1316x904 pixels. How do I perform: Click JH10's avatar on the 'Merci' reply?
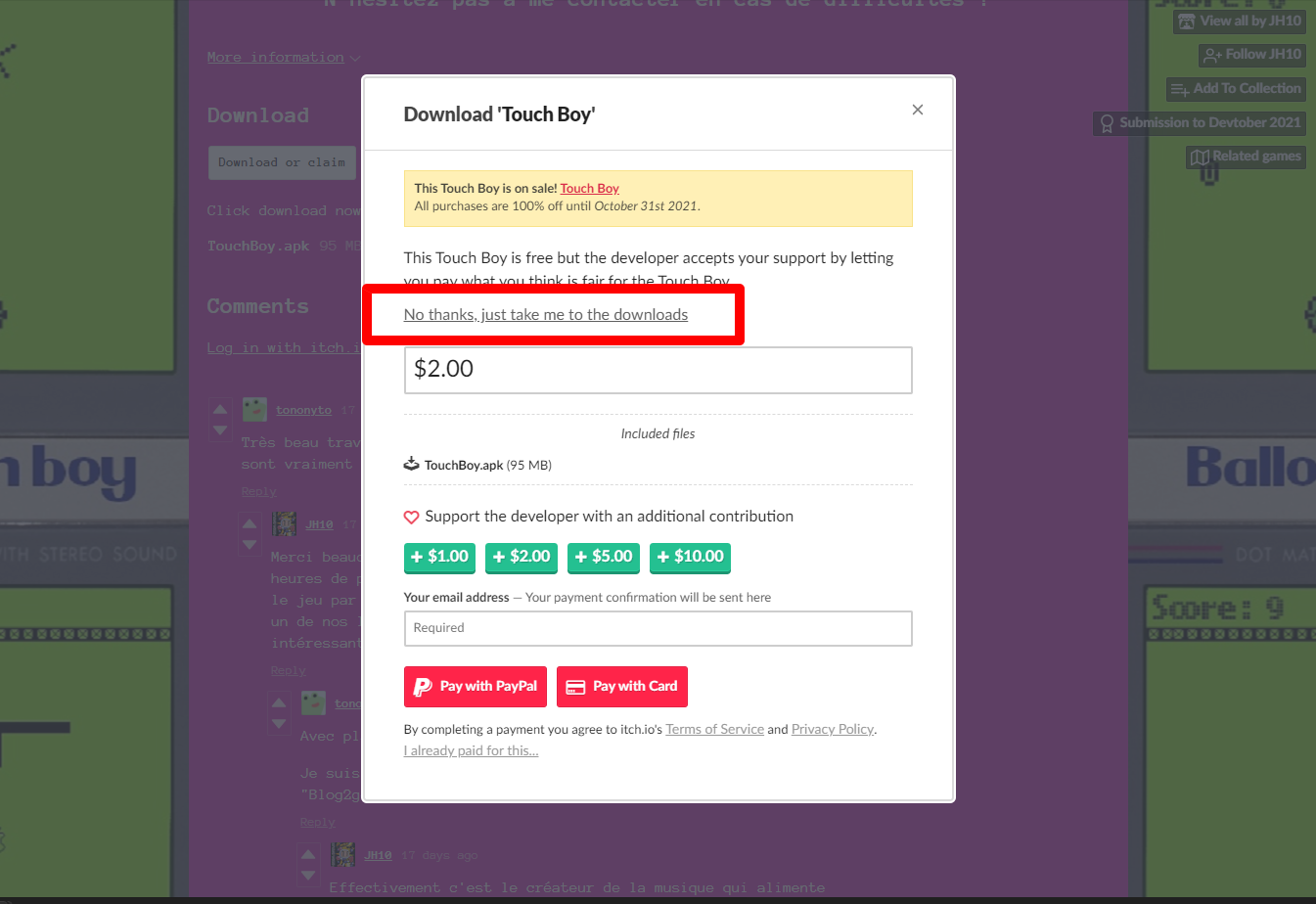click(x=284, y=523)
